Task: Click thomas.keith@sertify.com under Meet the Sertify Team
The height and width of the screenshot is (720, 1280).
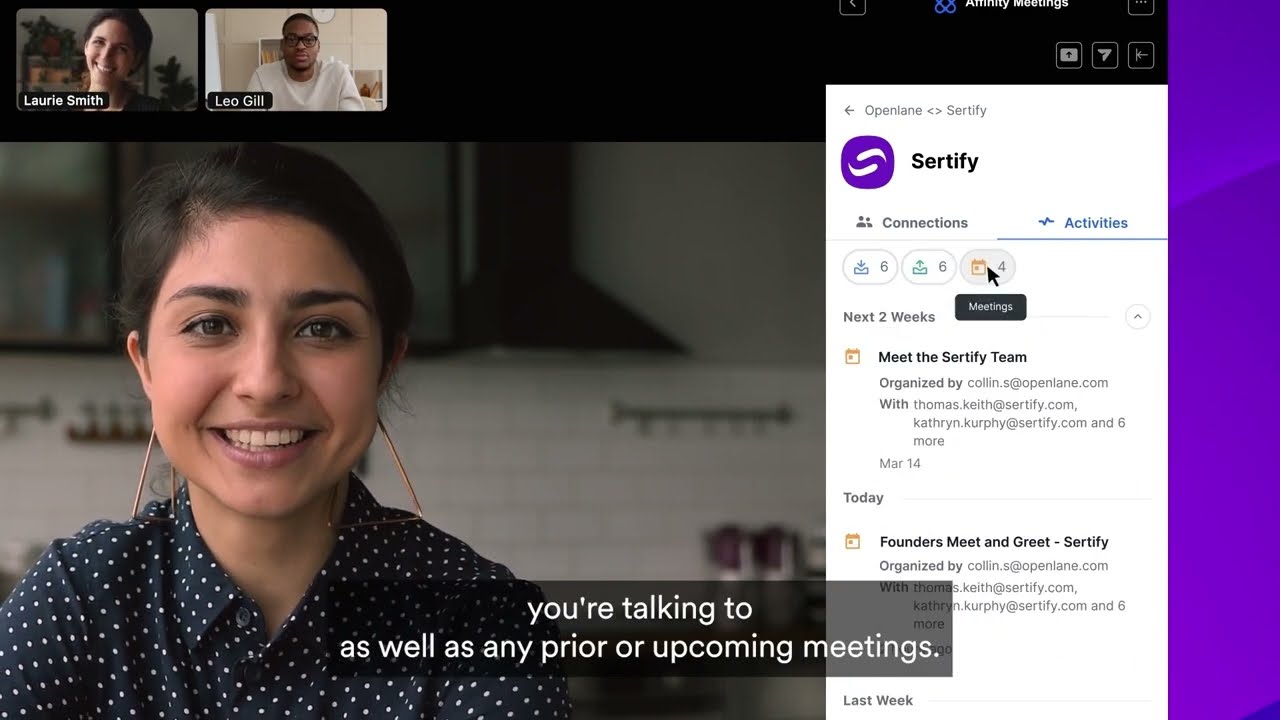Action: [x=995, y=405]
